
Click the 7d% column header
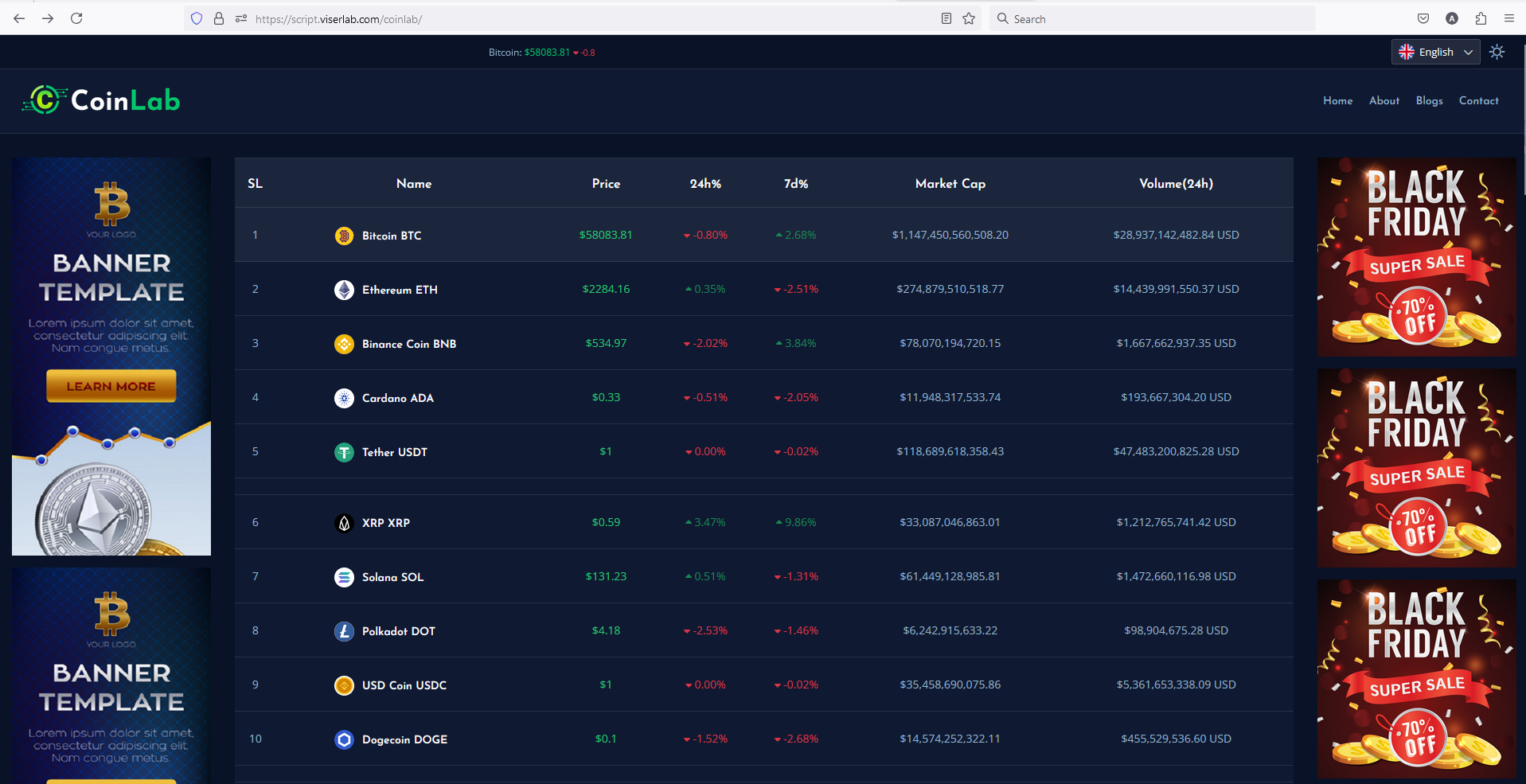(x=796, y=184)
